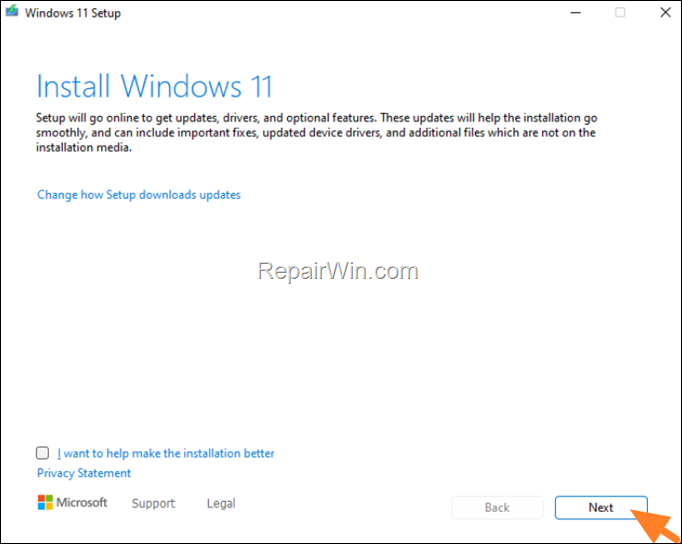Click the Windows 11 Setup title icon
Viewport: 682px width, 544px height.
click(12, 11)
